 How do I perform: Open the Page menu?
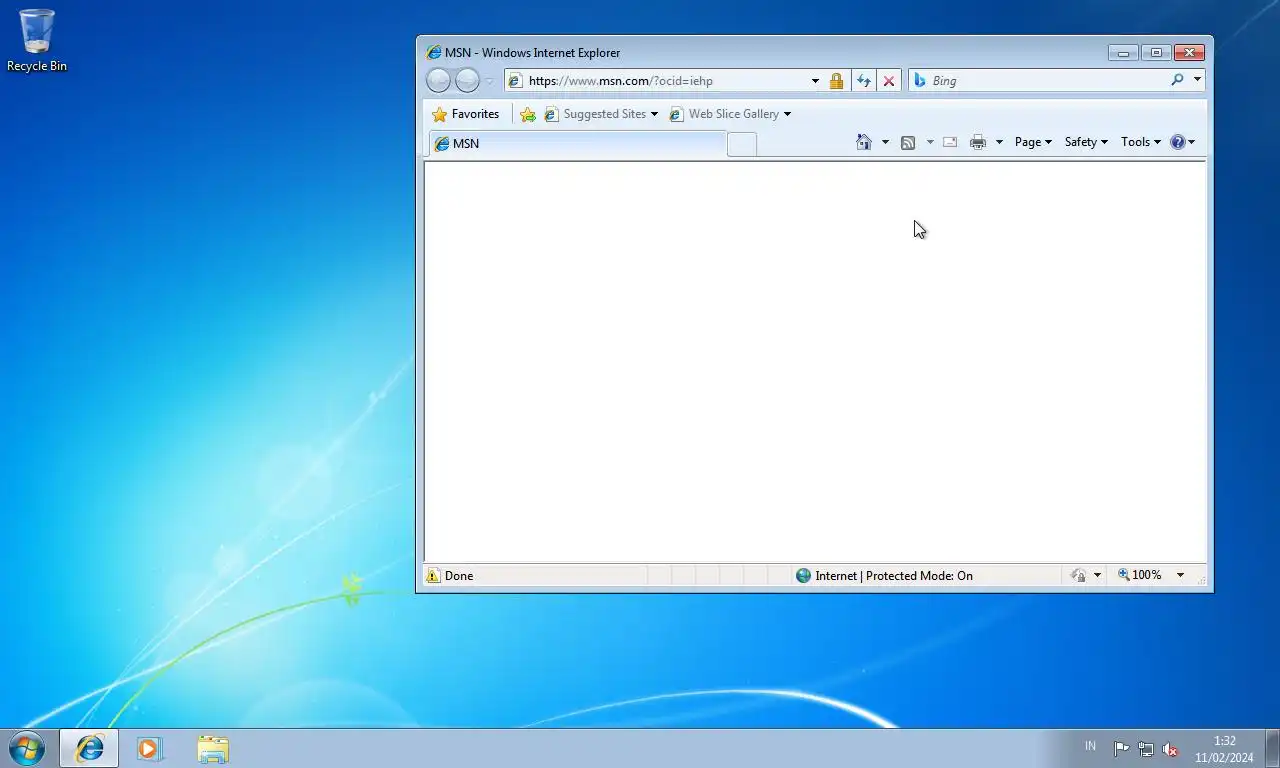tap(1033, 142)
